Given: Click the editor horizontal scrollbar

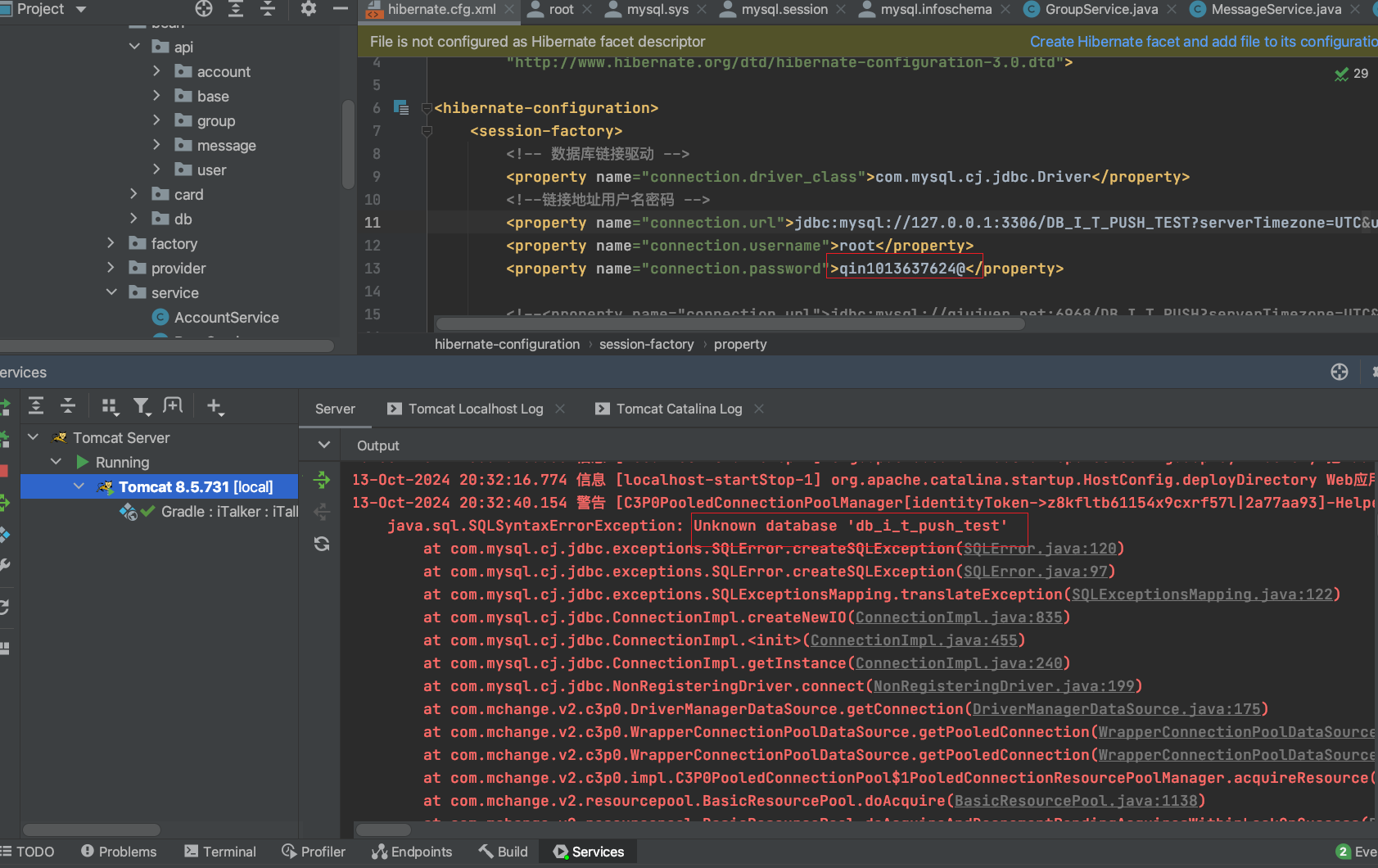Looking at the screenshot, I should point(729,324).
